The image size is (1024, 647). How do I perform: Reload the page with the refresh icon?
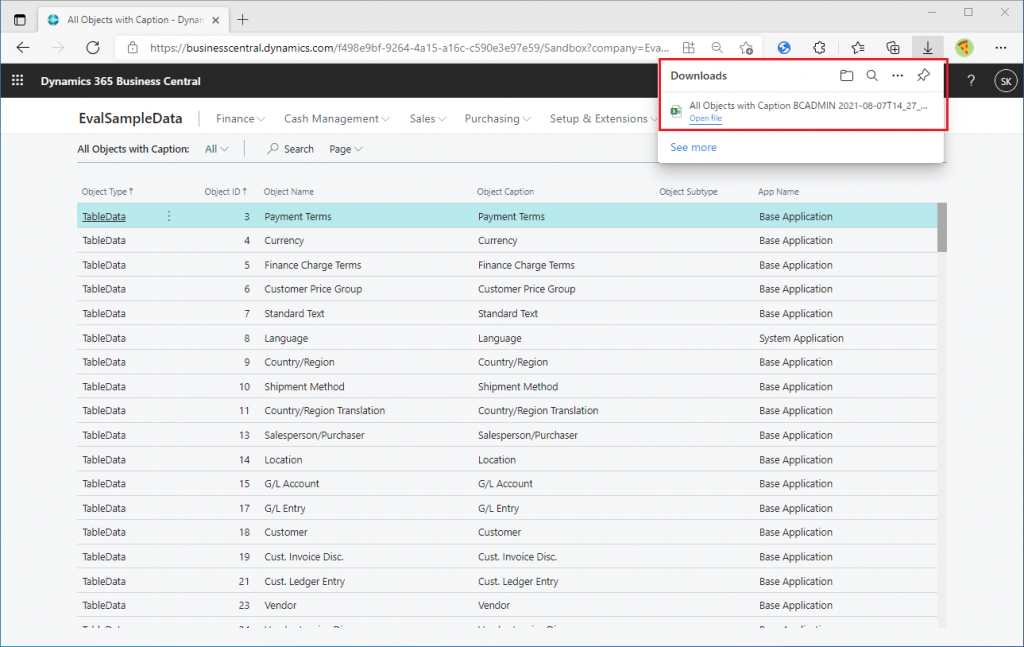[x=93, y=47]
